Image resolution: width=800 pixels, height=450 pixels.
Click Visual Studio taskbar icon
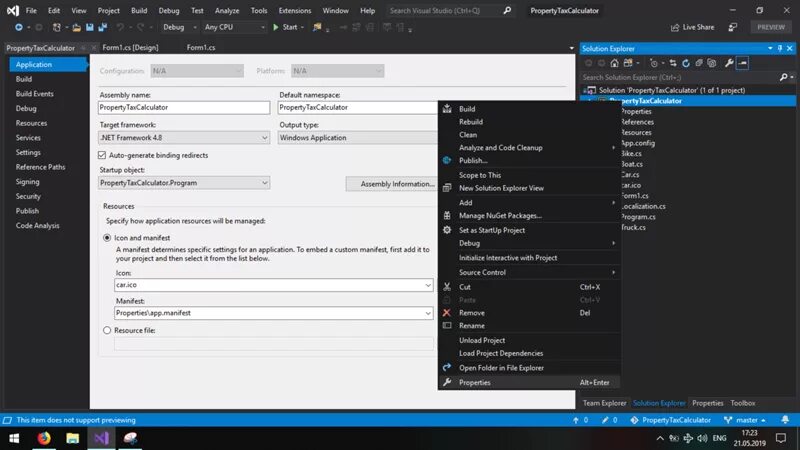point(101,438)
